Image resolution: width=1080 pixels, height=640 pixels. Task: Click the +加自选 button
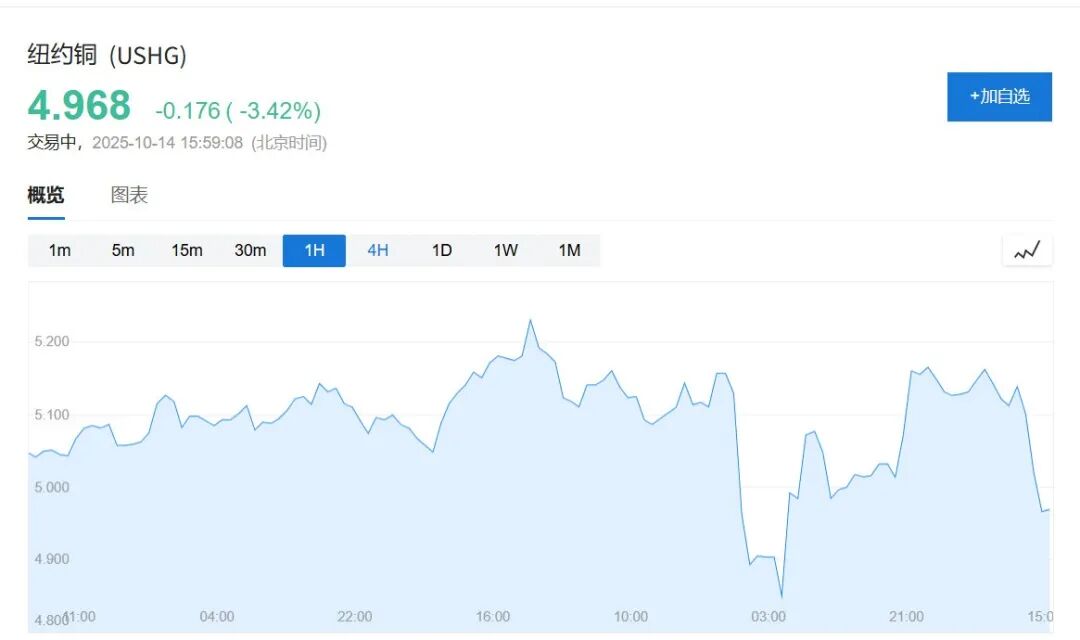click(999, 97)
